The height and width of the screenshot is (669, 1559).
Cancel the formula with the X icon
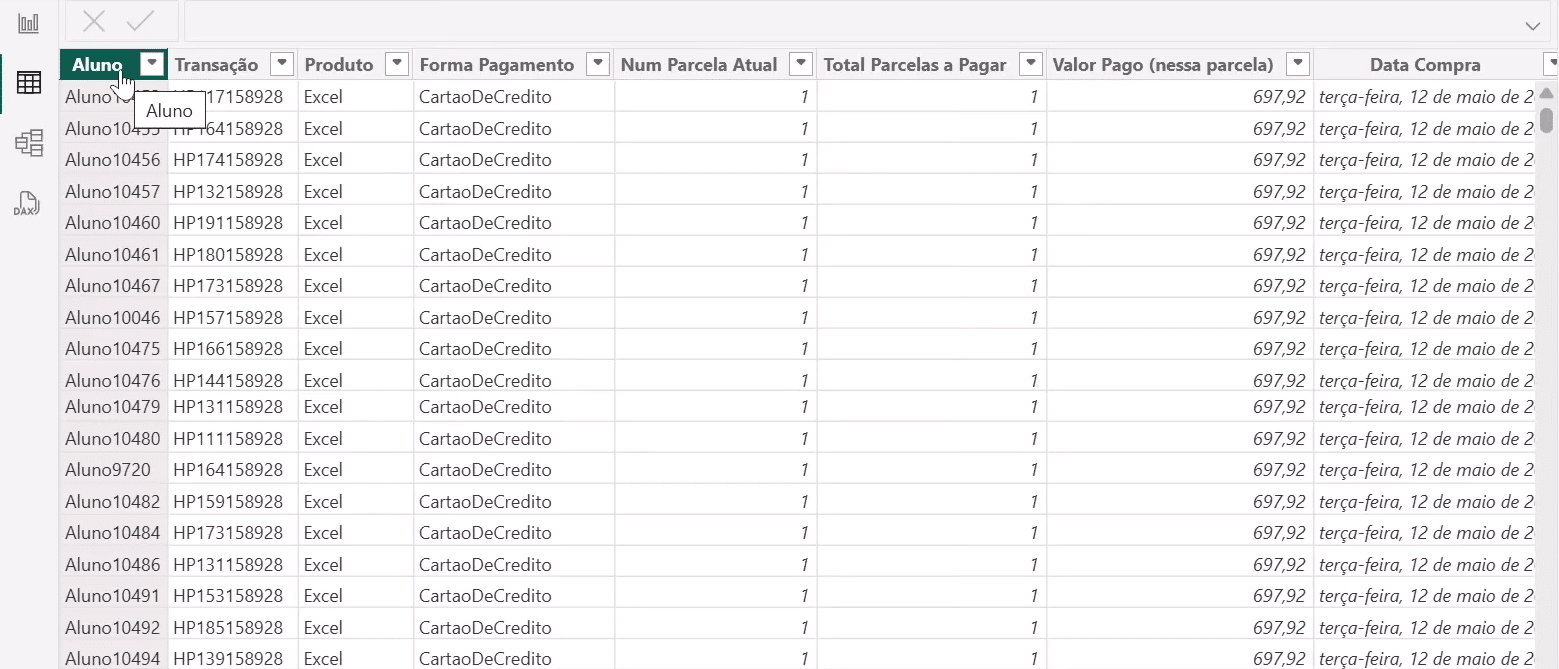pyautogui.click(x=94, y=21)
